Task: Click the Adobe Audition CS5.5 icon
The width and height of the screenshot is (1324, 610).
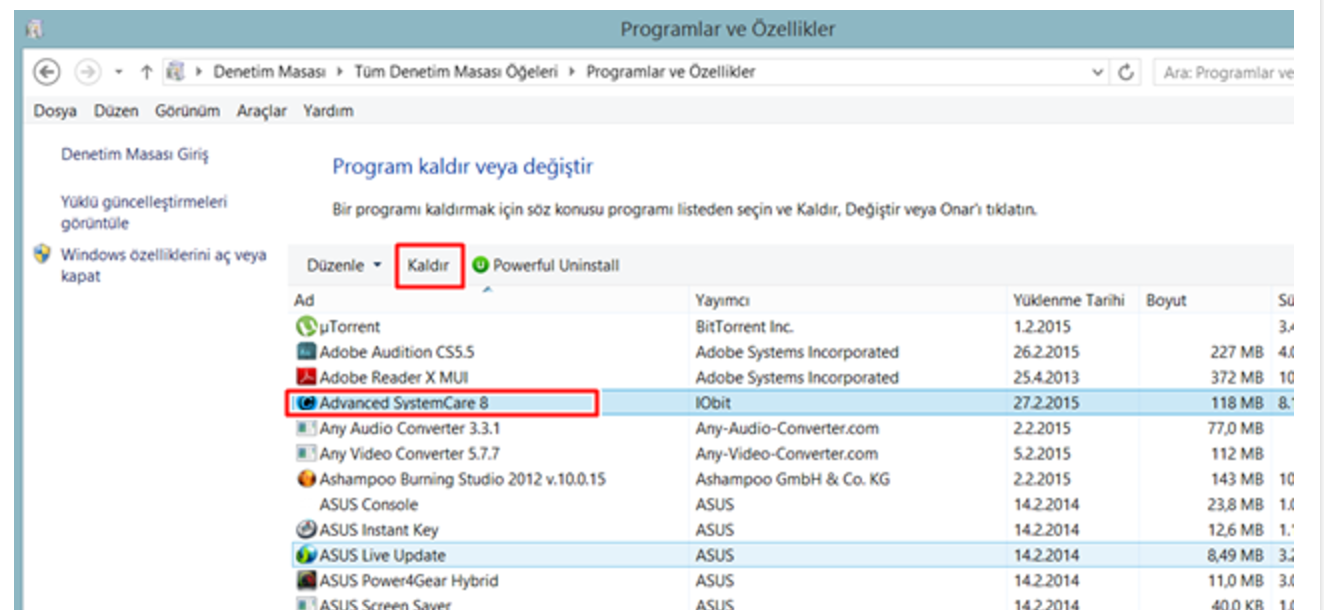Action: point(306,352)
